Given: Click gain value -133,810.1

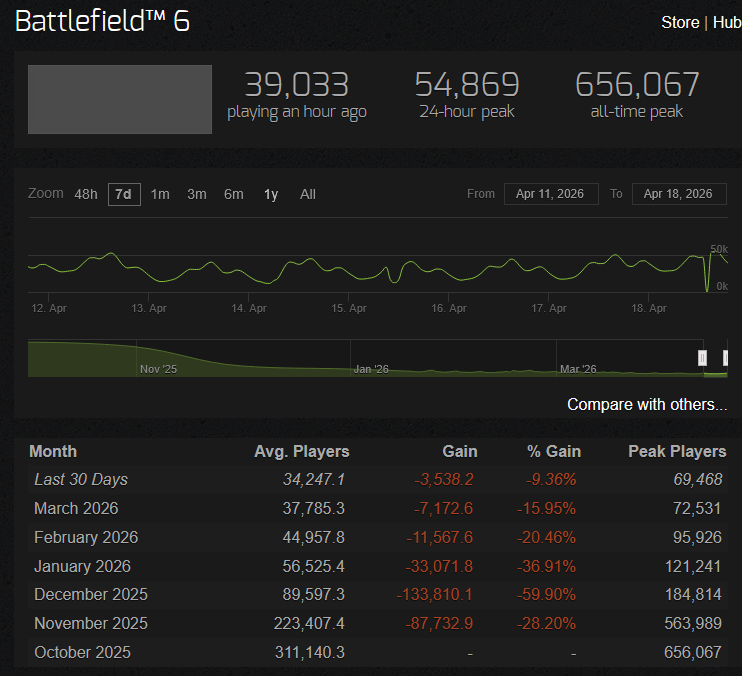Looking at the screenshot, I should [434, 594].
